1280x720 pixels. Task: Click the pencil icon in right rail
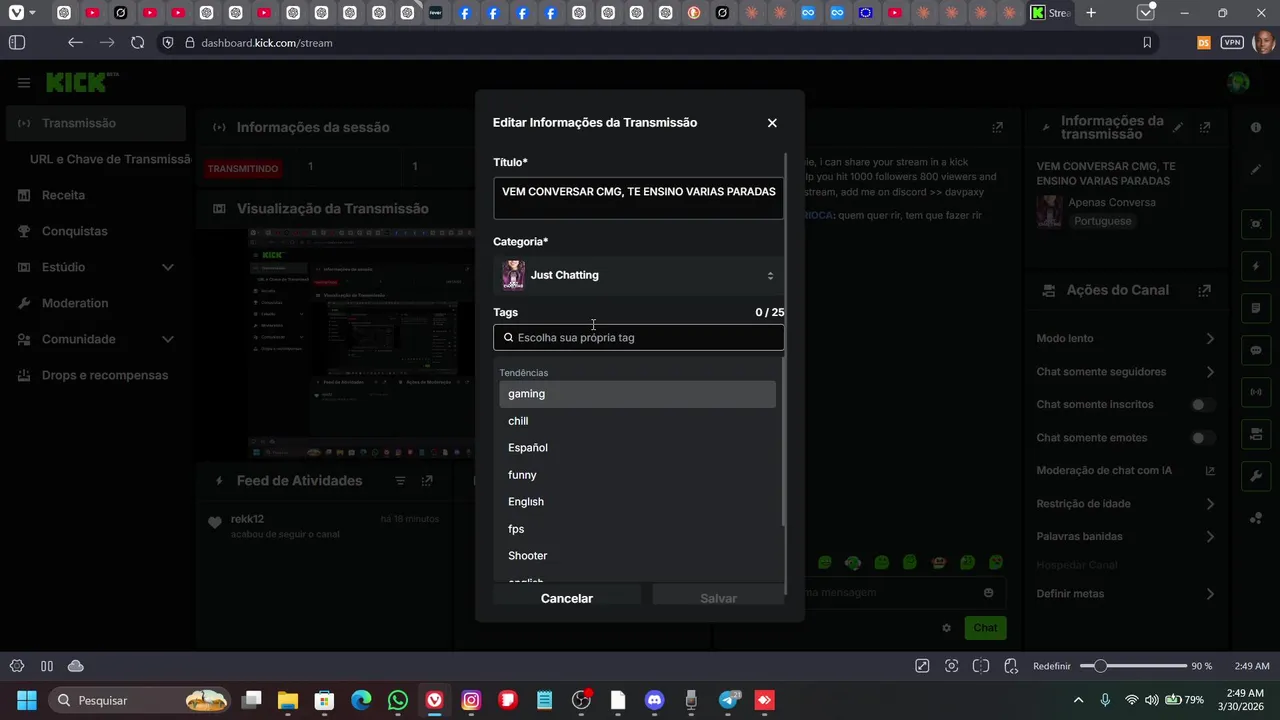point(1256,170)
